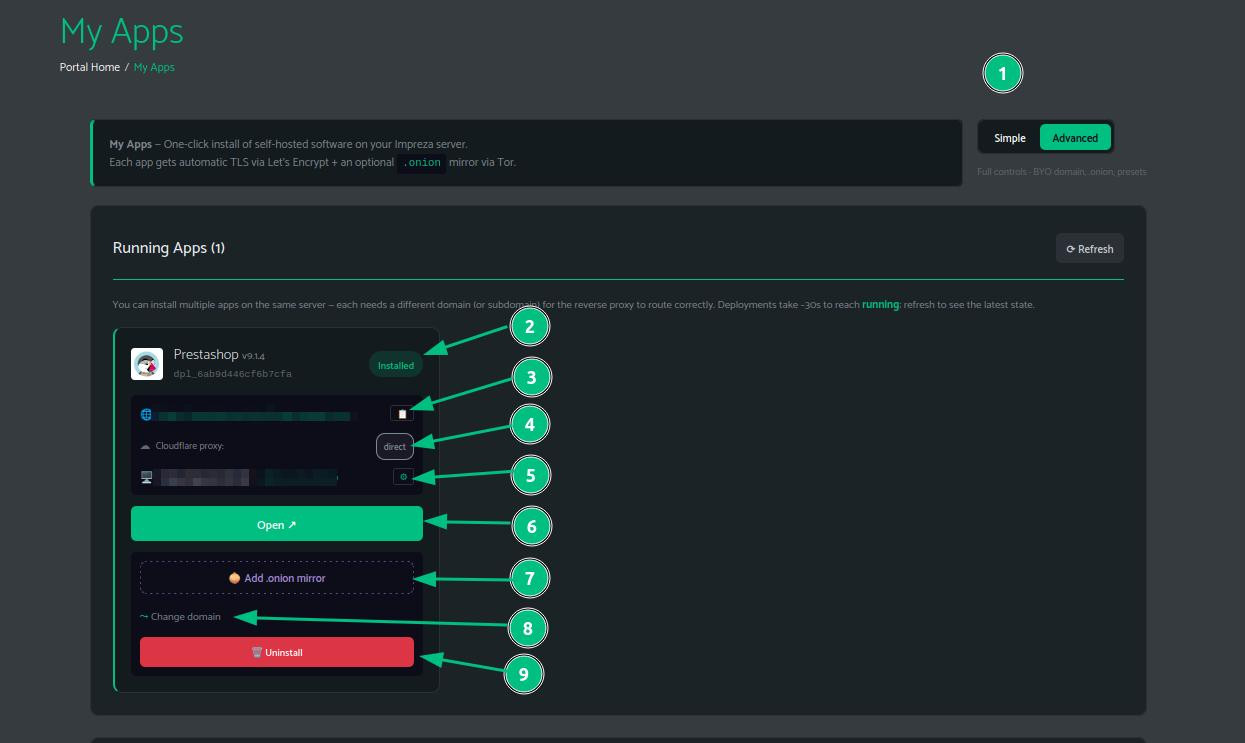
Task: Refresh the running apps list
Action: pos(1090,249)
